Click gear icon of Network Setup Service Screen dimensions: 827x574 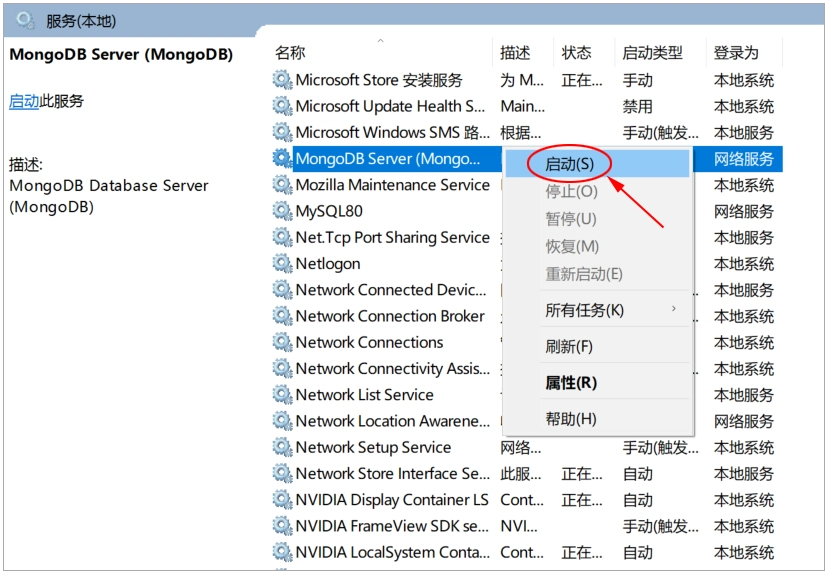pyautogui.click(x=282, y=447)
